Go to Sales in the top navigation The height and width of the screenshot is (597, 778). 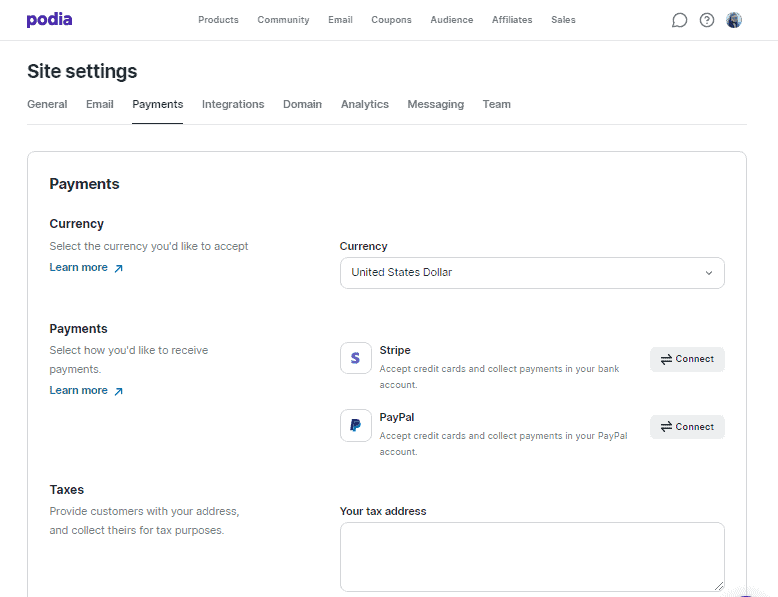(563, 20)
